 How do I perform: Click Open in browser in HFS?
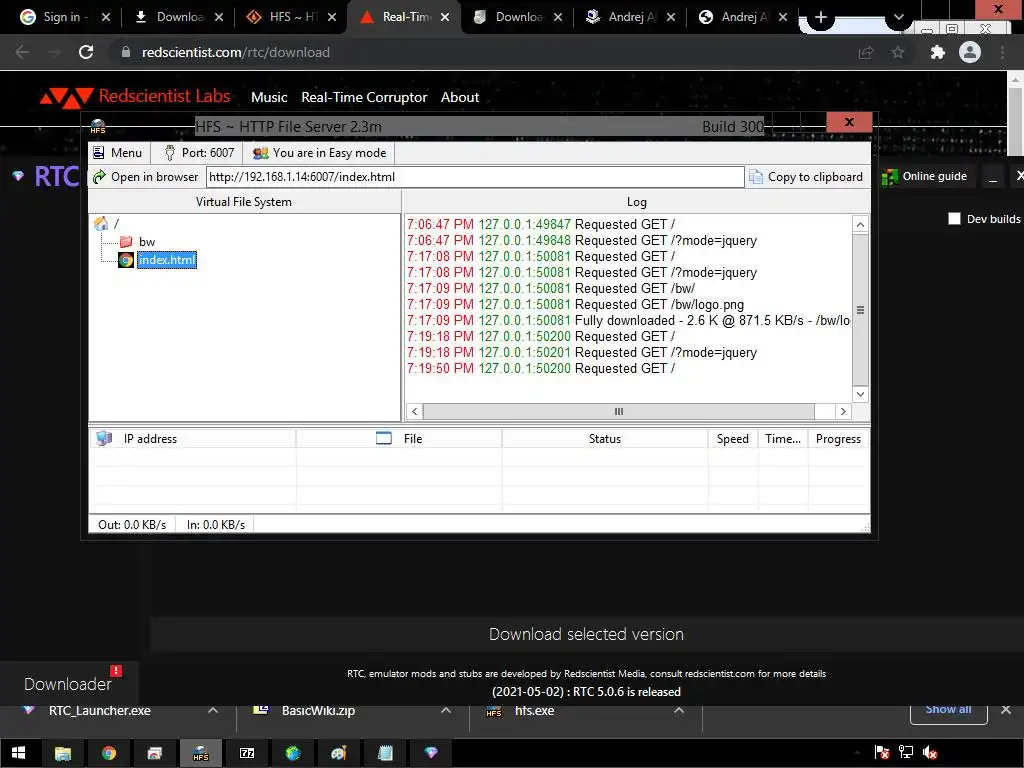(146, 177)
